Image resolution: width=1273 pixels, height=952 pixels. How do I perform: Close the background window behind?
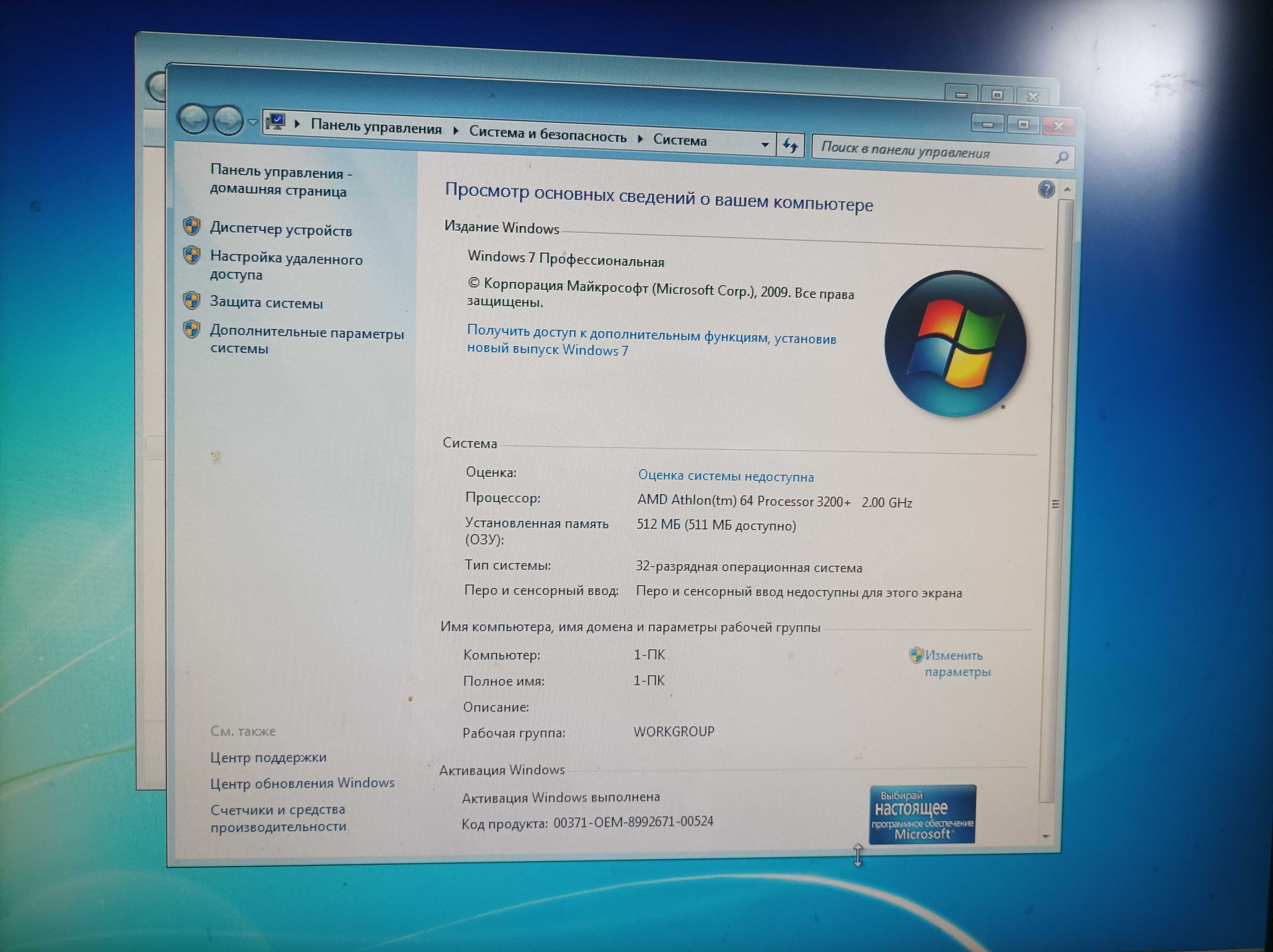click(x=1033, y=96)
